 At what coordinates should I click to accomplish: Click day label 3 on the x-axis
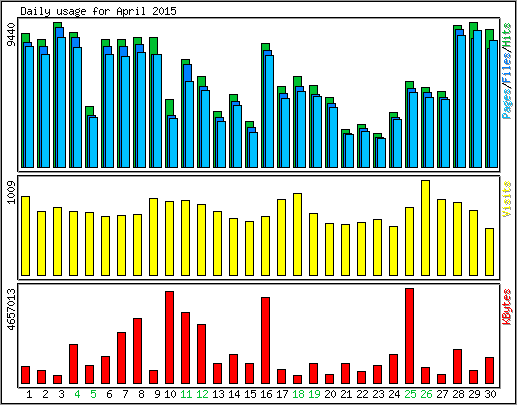[x=61, y=394]
